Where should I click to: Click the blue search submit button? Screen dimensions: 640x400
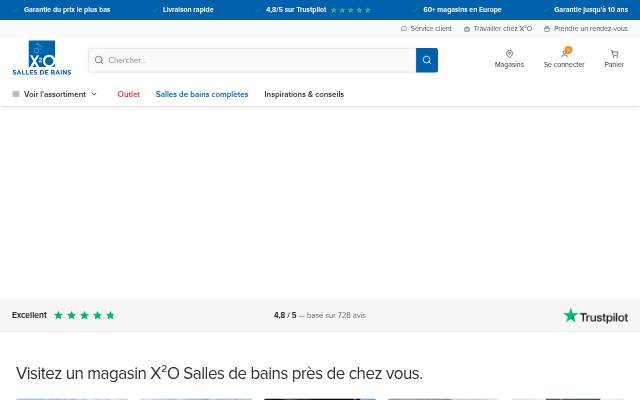click(427, 60)
